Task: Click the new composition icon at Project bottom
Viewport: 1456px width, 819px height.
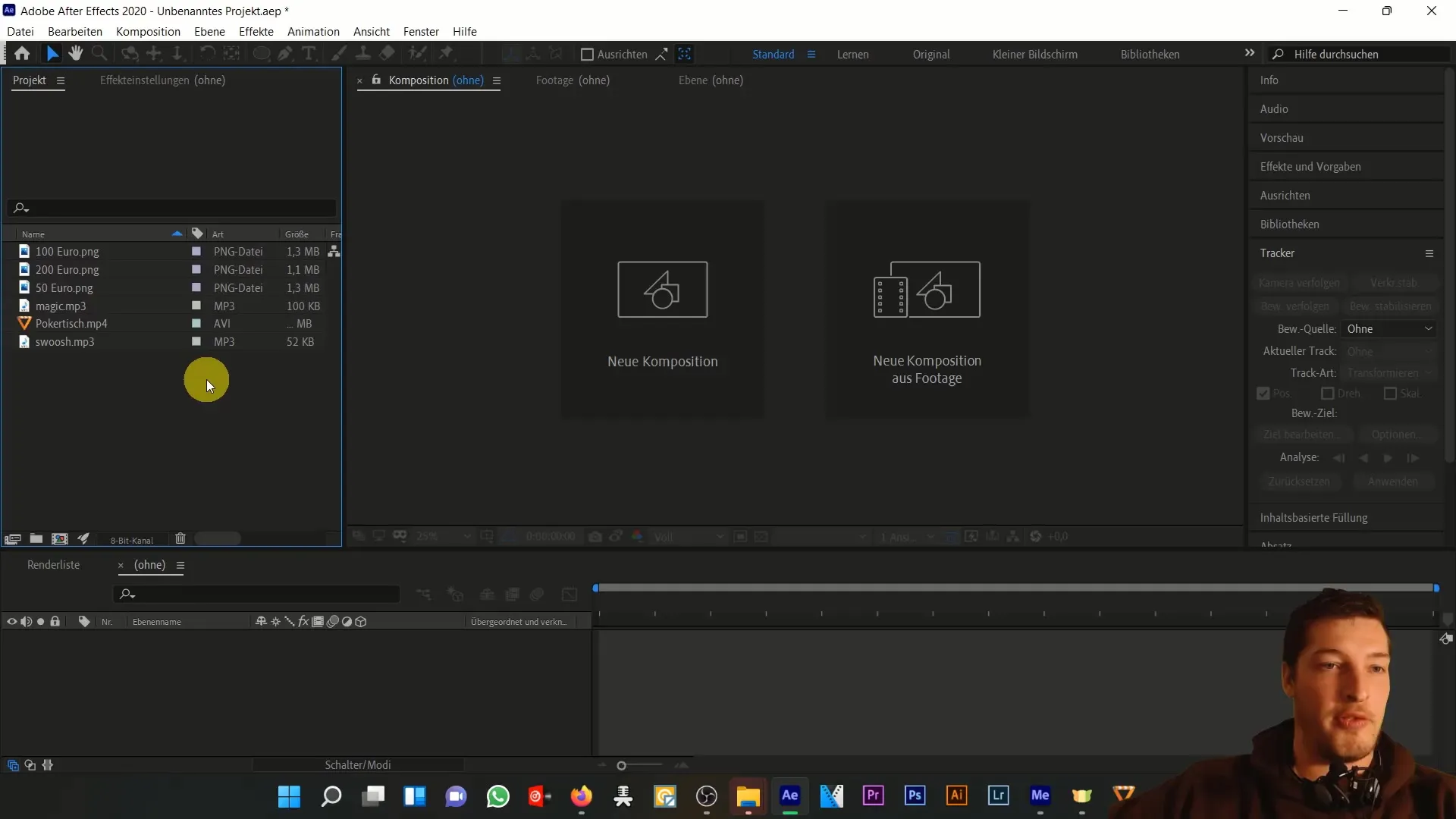Action: point(59,539)
